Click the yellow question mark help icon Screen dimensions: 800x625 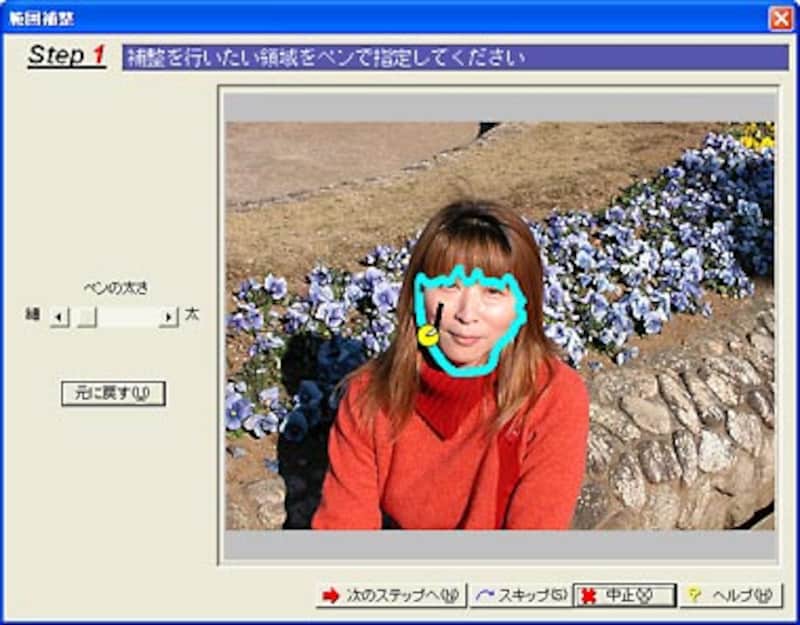coord(695,596)
